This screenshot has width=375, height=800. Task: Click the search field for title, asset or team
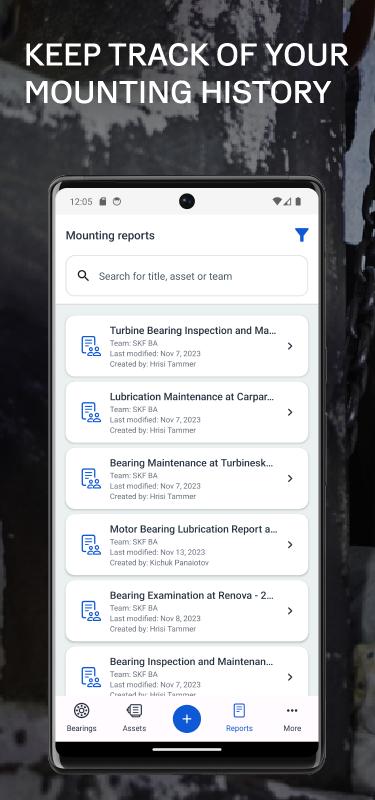187,276
